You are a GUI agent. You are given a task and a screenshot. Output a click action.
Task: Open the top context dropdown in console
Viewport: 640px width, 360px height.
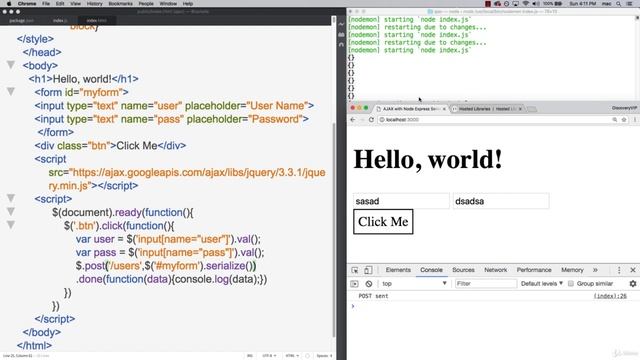point(414,284)
